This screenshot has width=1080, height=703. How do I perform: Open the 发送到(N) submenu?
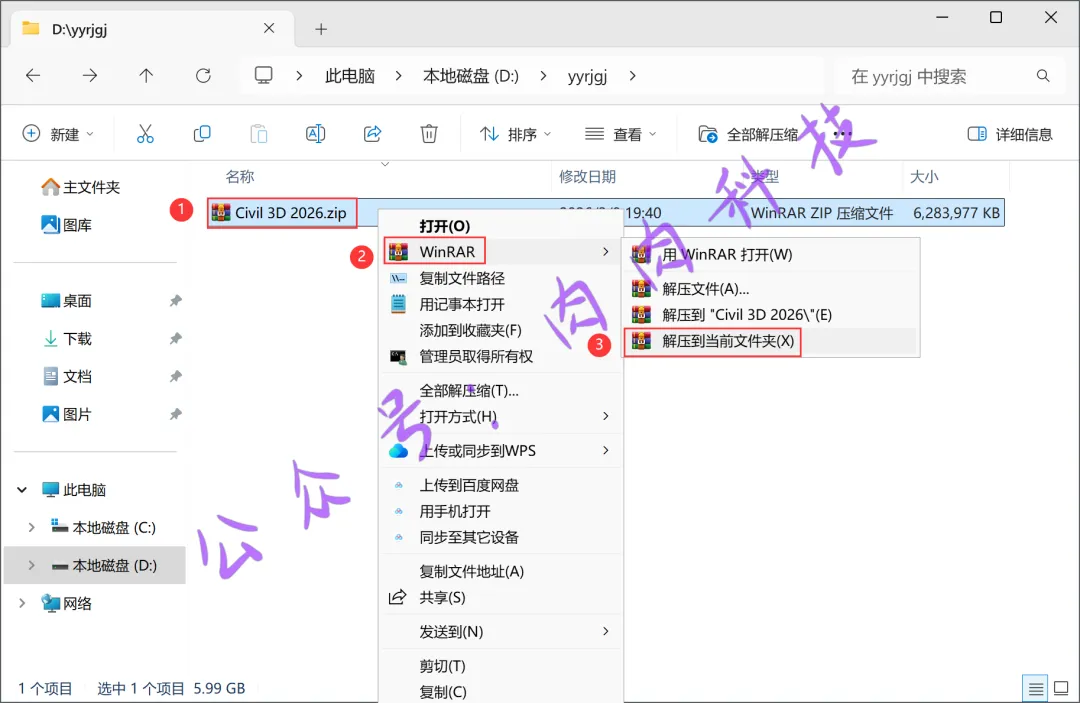[x=501, y=631]
